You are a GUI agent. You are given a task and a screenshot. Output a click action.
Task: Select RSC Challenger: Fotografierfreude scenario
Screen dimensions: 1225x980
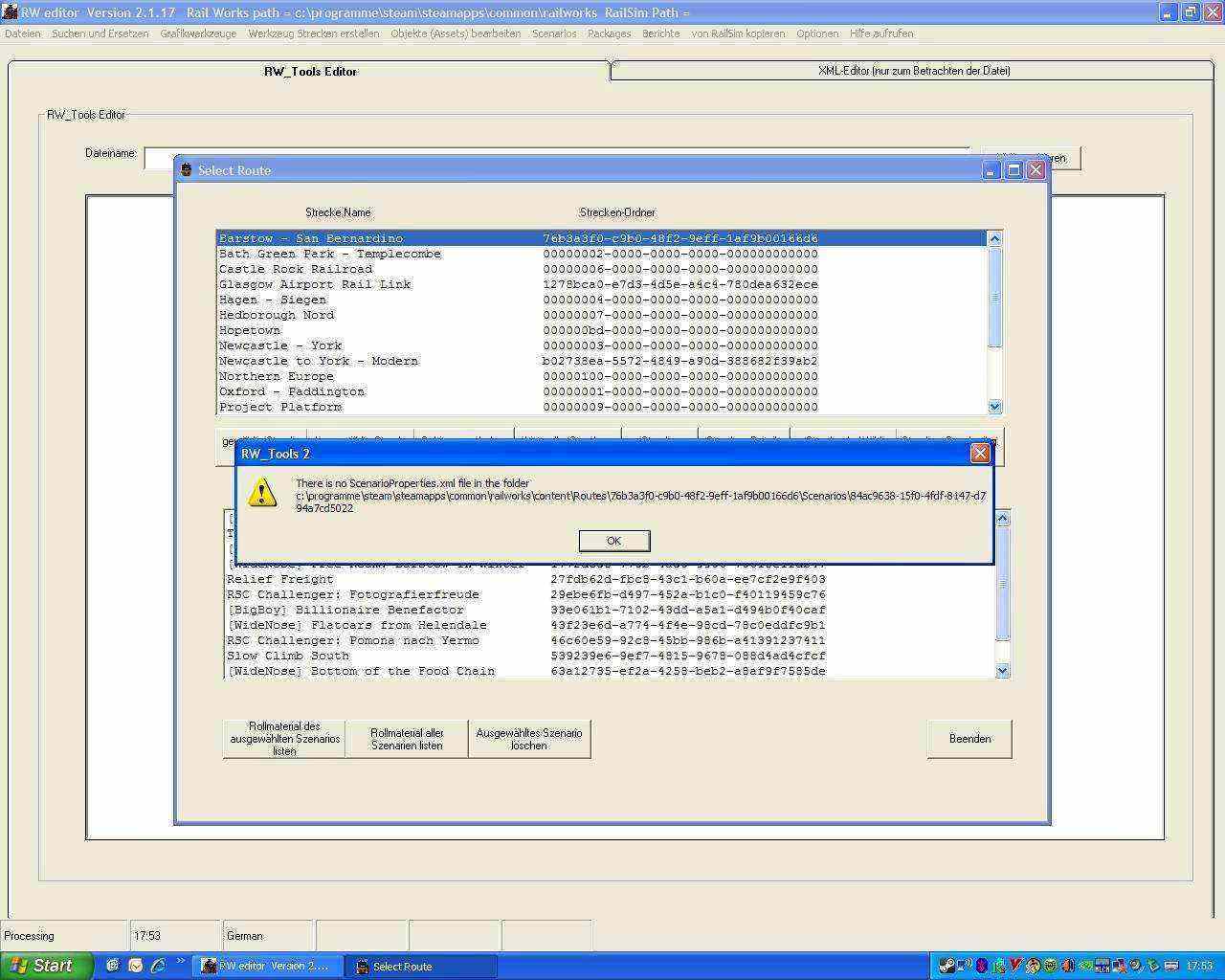tap(610, 594)
